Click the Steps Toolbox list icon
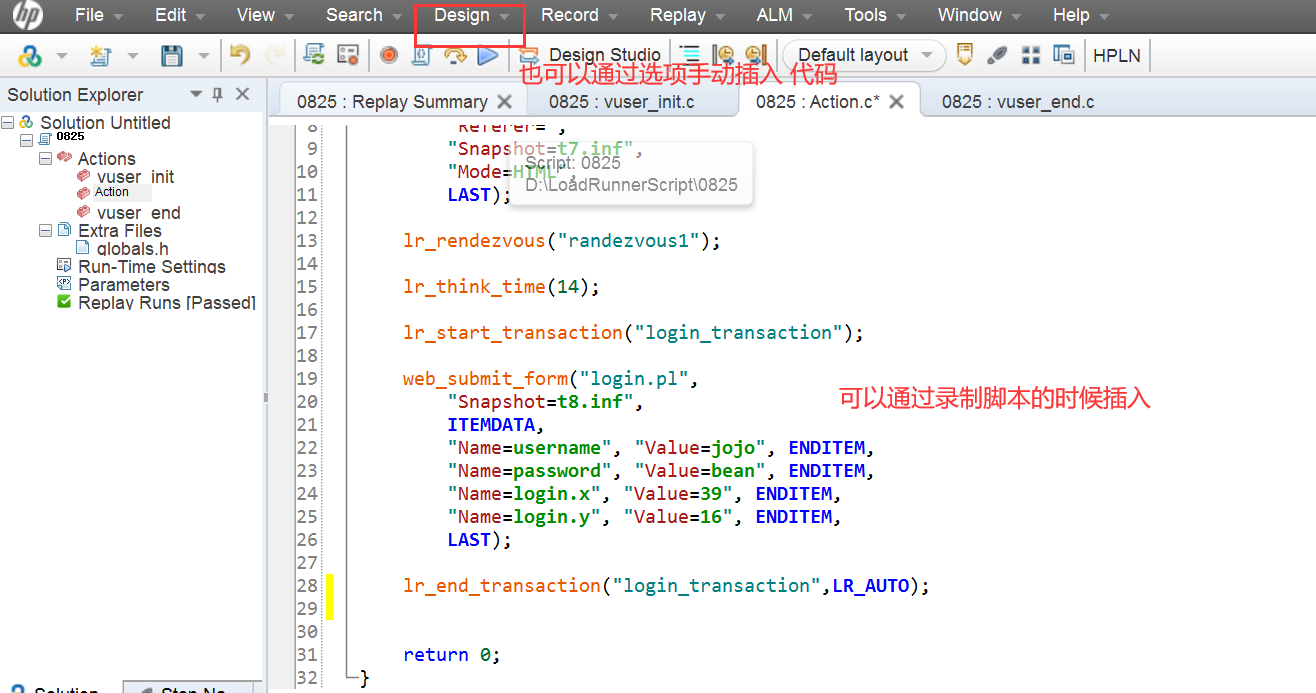 click(x=690, y=55)
